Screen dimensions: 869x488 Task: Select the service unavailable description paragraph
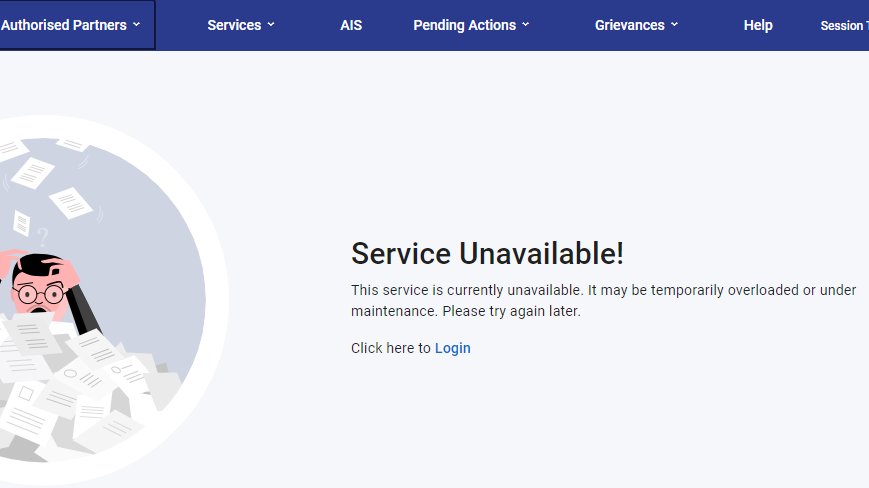[604, 300]
